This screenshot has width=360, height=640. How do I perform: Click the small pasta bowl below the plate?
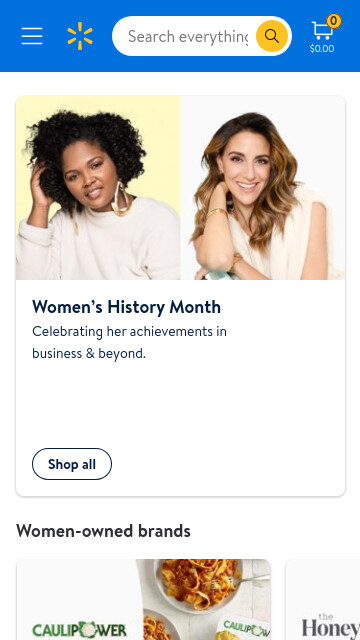162,627
